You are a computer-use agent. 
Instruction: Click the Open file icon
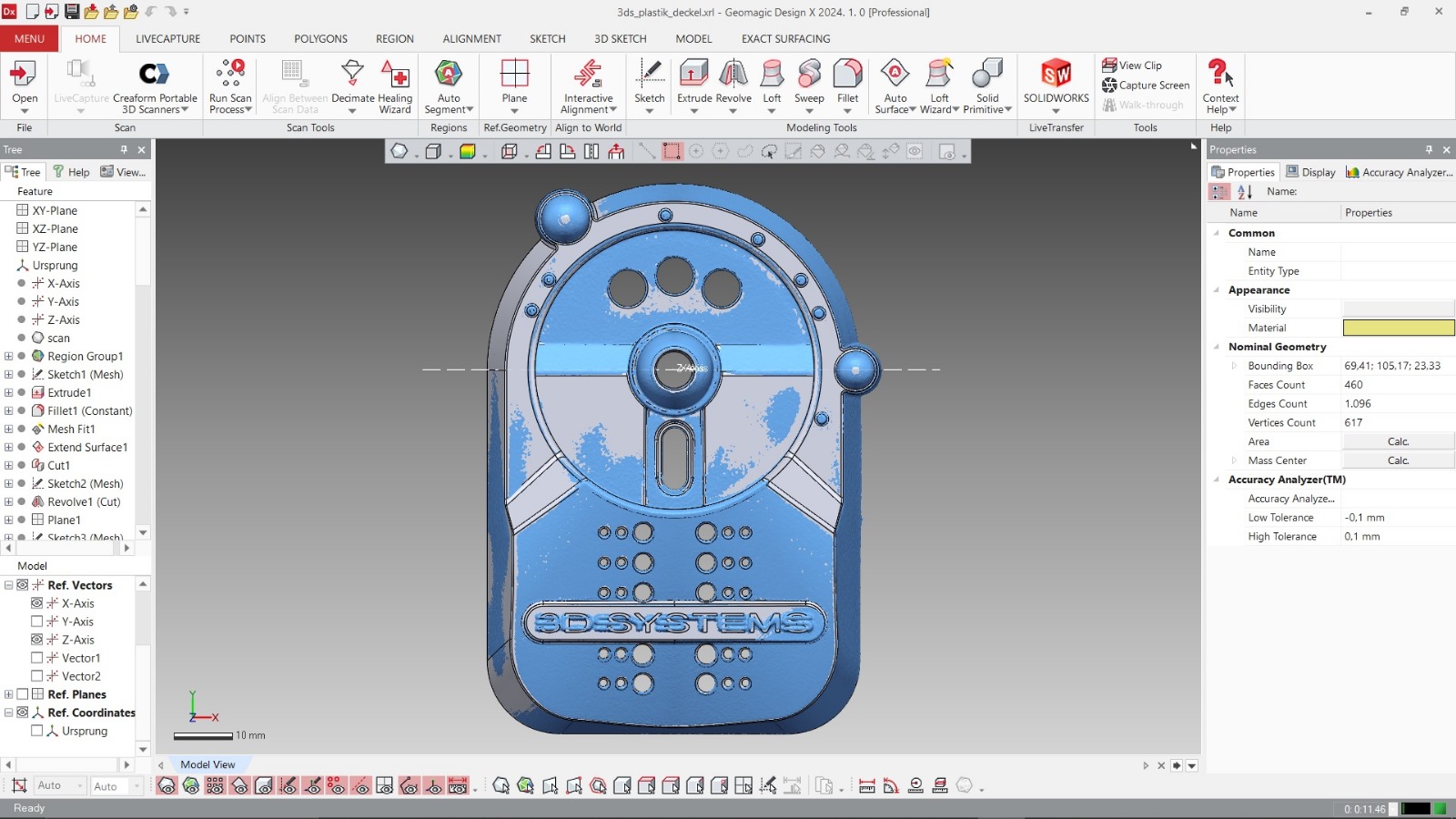coord(25,73)
